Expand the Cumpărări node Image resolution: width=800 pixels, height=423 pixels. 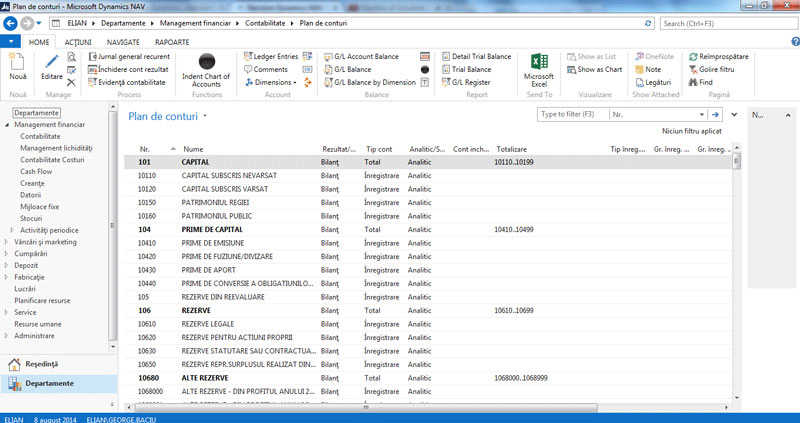click(x=7, y=254)
